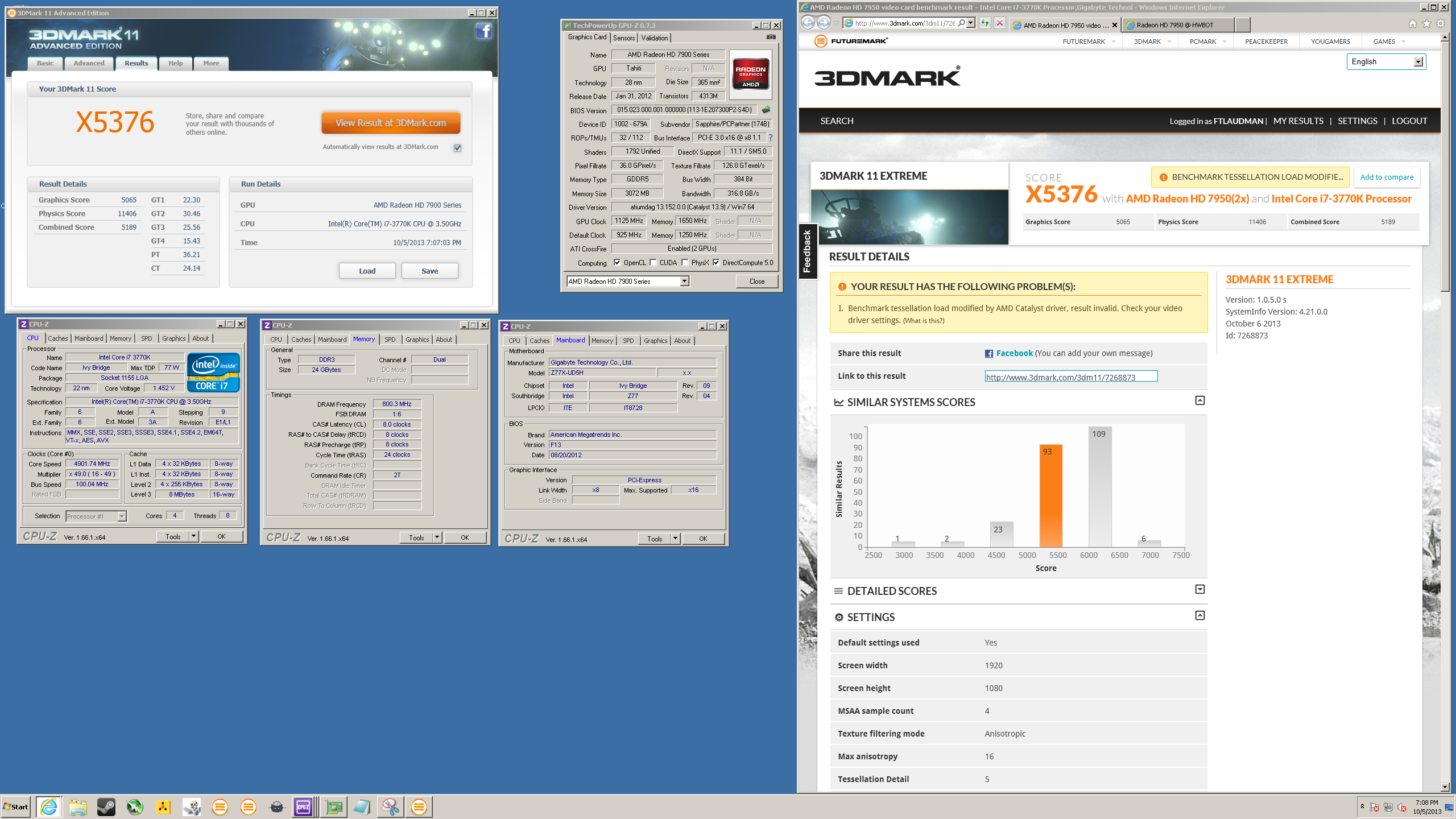Click View Result at 3DMark.com button
1456x819 pixels.
pos(391,123)
